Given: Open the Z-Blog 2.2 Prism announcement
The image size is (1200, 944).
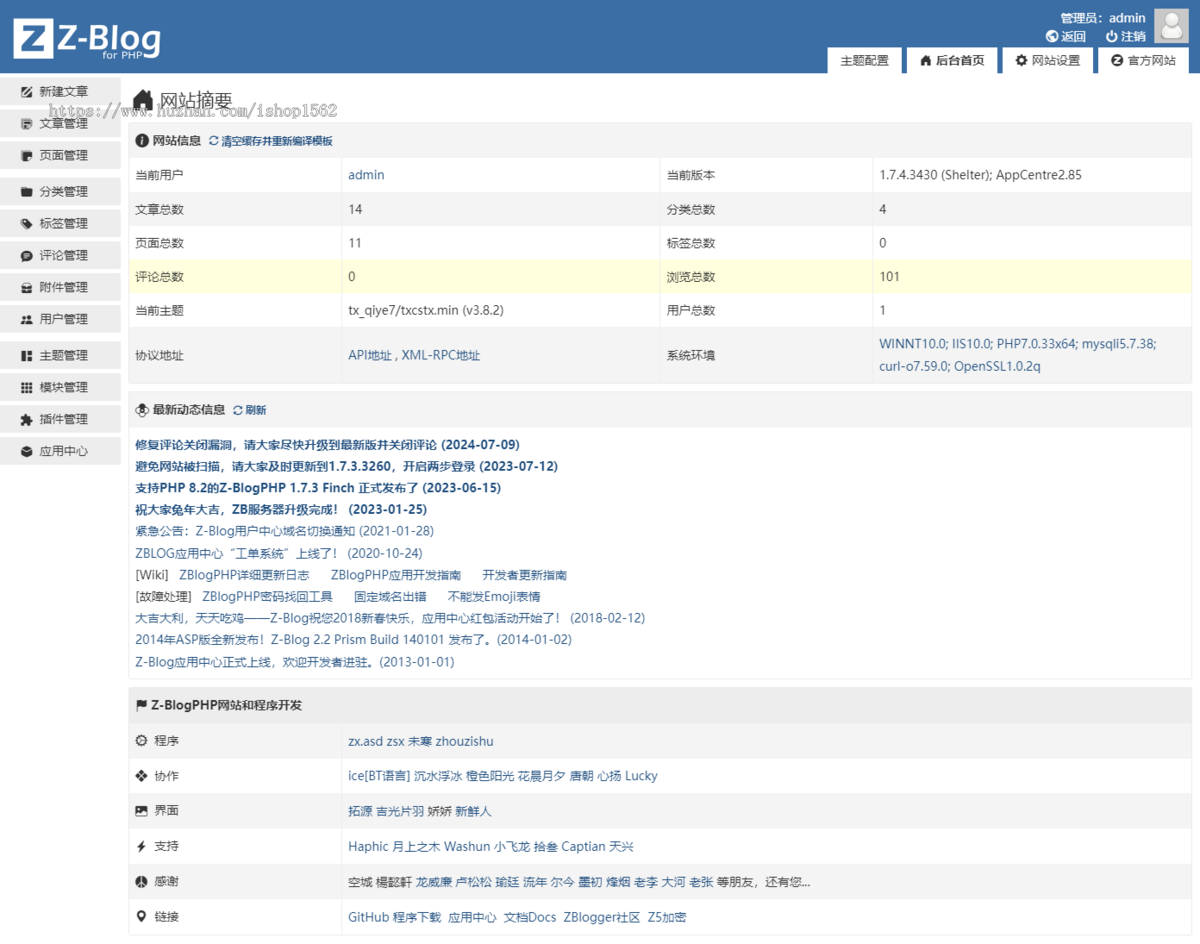Looking at the screenshot, I should pyautogui.click(x=353, y=639).
